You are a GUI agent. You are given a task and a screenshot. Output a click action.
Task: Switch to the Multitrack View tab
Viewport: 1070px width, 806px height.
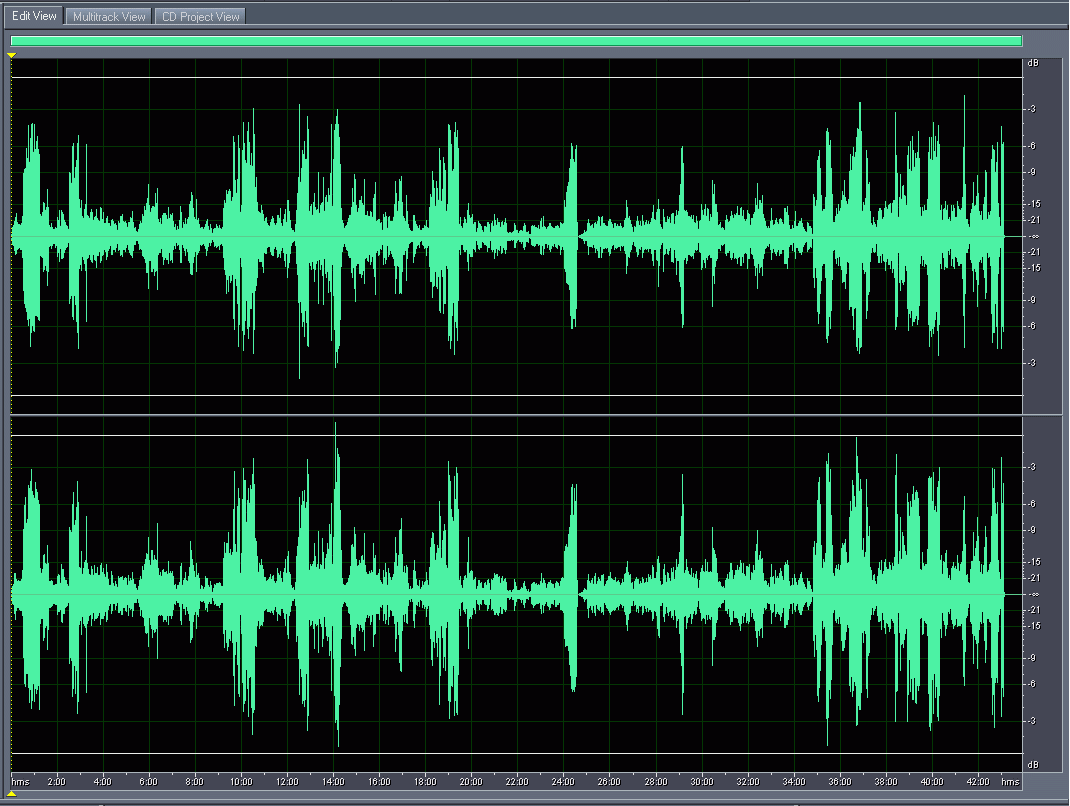(x=109, y=16)
